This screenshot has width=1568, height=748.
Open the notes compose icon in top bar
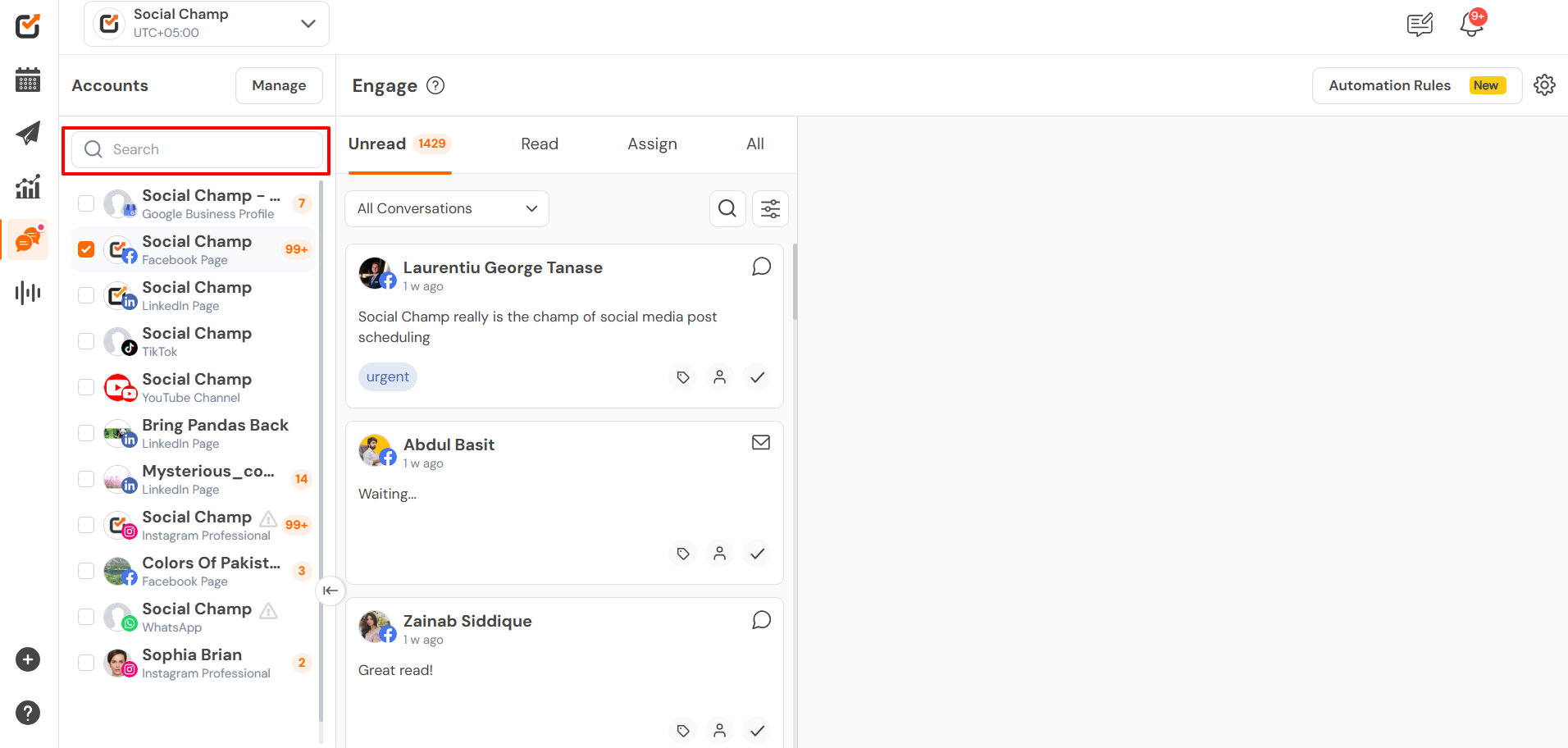point(1420,25)
